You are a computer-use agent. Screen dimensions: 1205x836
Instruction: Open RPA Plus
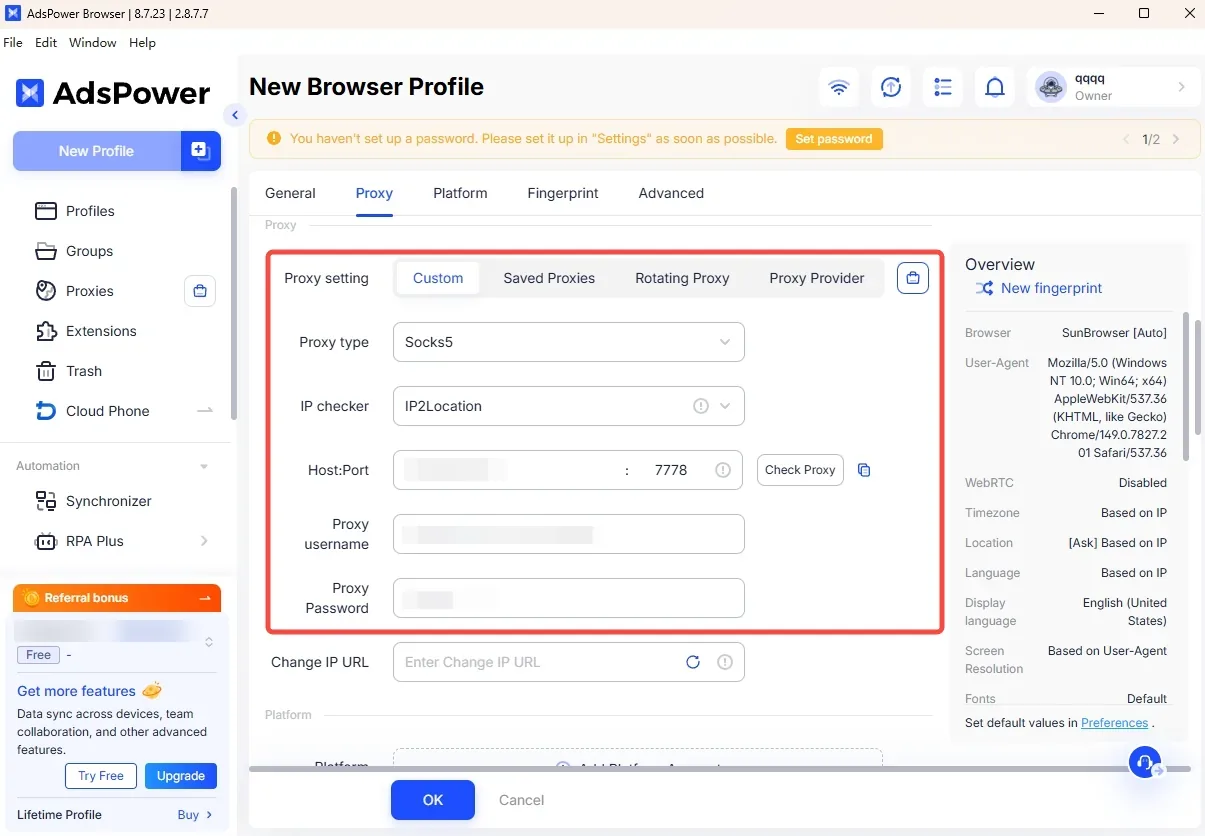pyautogui.click(x=95, y=541)
